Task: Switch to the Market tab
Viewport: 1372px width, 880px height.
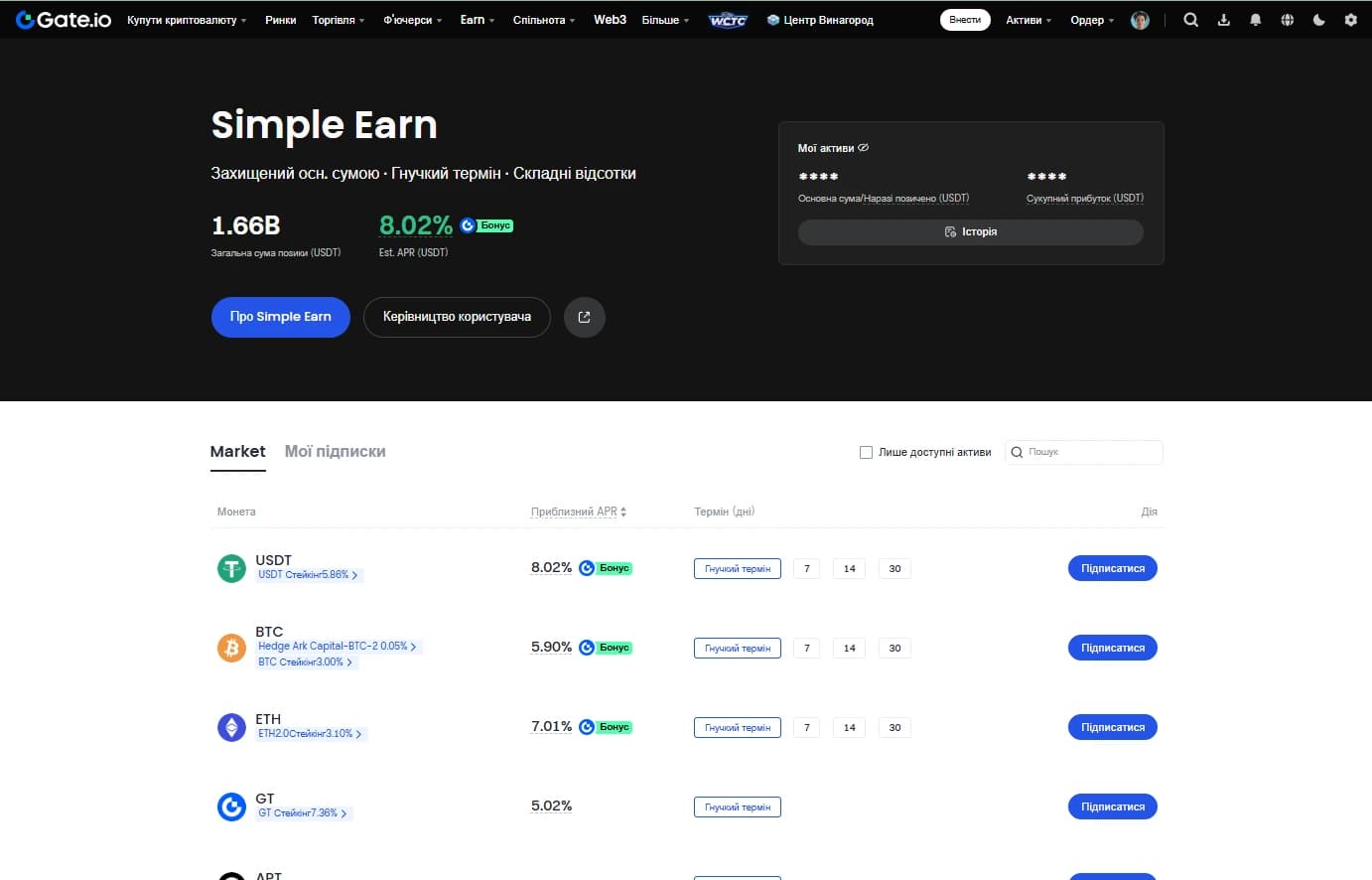Action: point(237,451)
